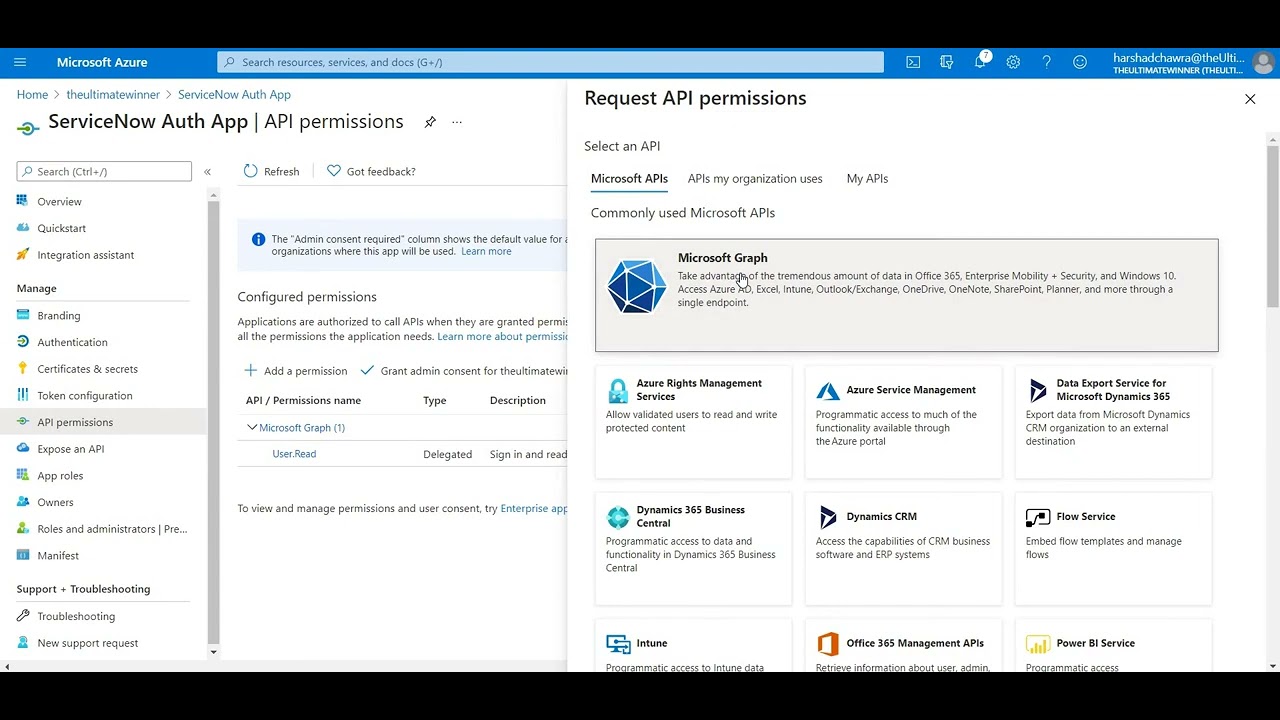The height and width of the screenshot is (720, 1280).
Task: Click the info icon in the admin consent banner
Action: point(259,239)
